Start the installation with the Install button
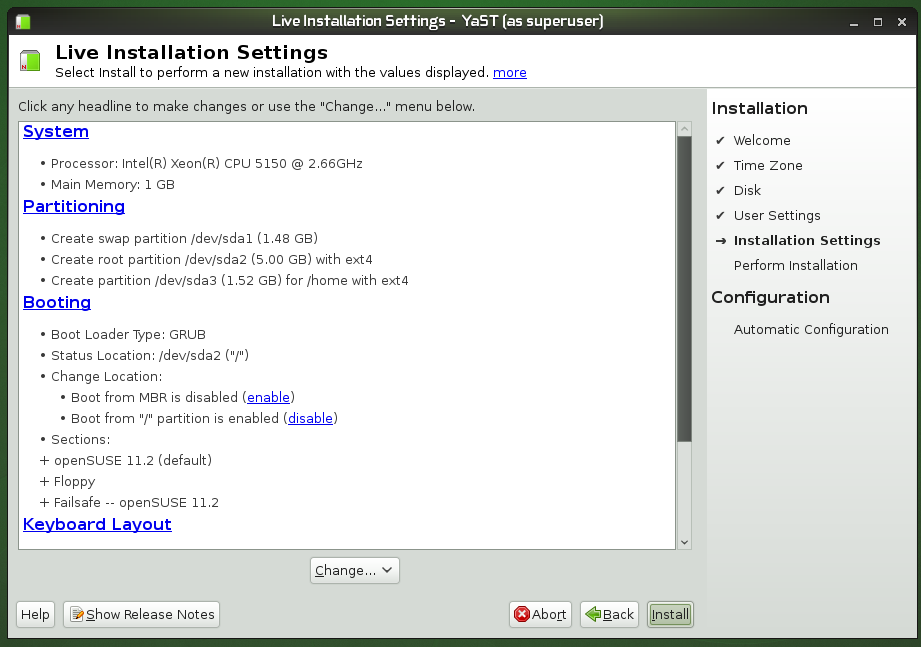The image size is (921, 647). click(x=670, y=615)
